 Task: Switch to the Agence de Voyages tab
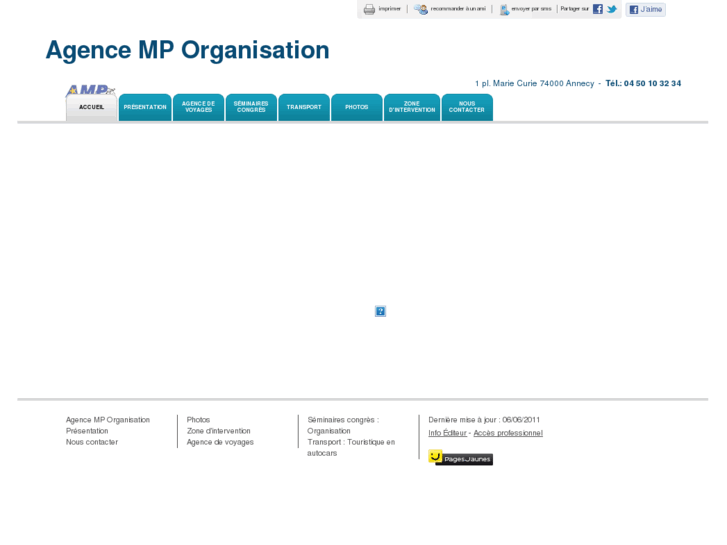click(x=198, y=107)
